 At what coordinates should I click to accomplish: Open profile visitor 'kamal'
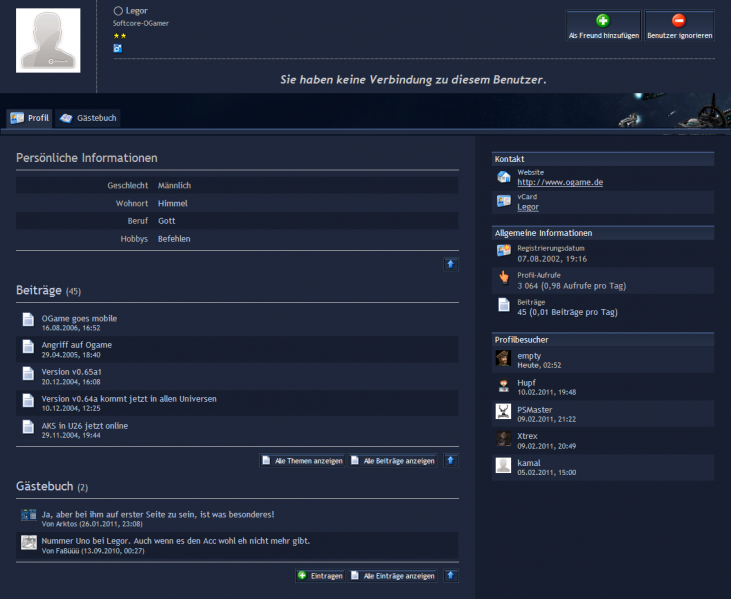(x=529, y=463)
